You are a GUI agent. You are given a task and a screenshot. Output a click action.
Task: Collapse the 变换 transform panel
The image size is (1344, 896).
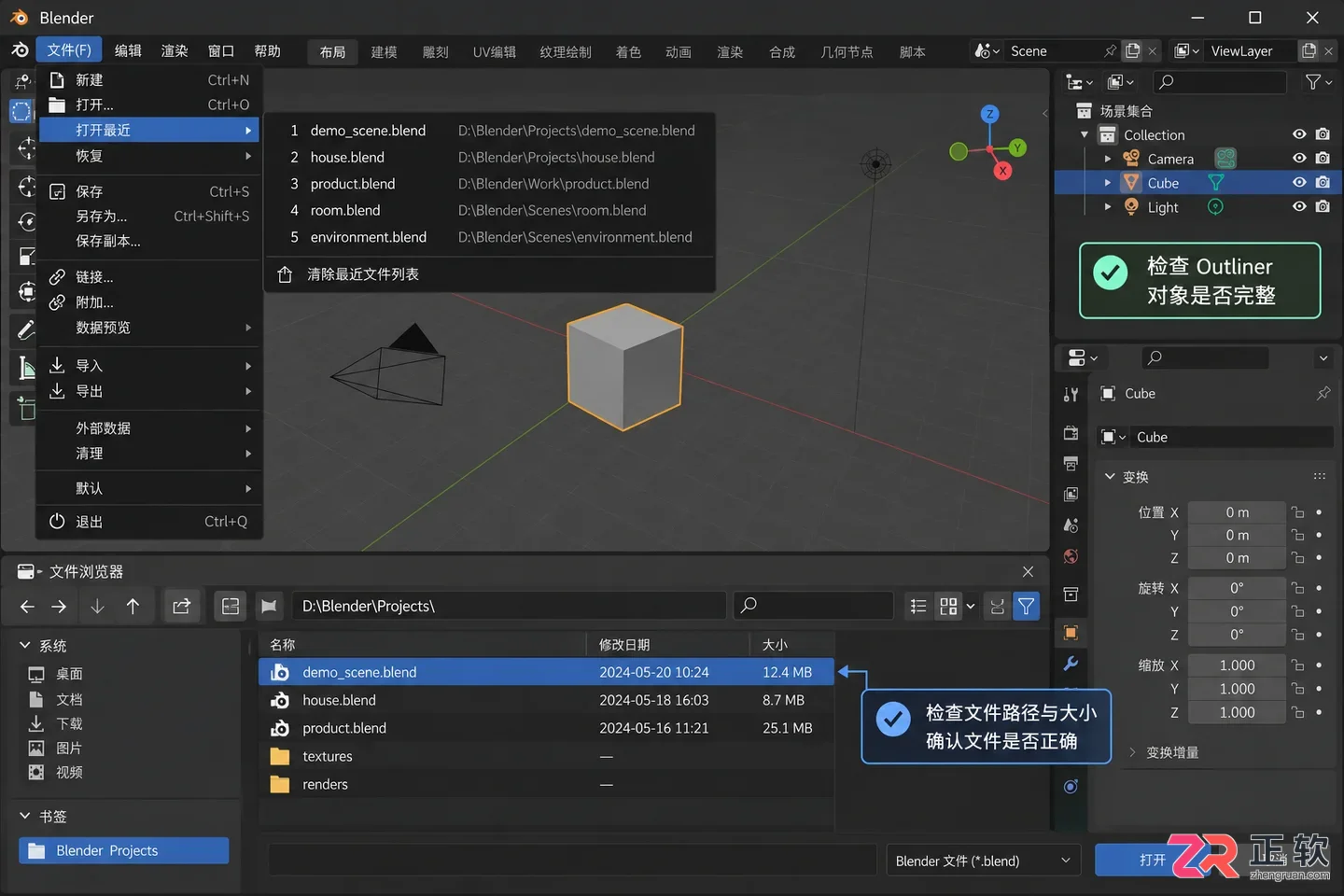coord(1111,477)
